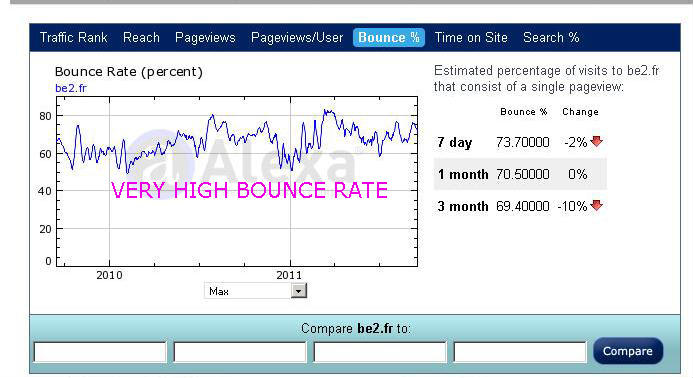Click the Change column header
The height and width of the screenshot is (378, 693).
(580, 112)
